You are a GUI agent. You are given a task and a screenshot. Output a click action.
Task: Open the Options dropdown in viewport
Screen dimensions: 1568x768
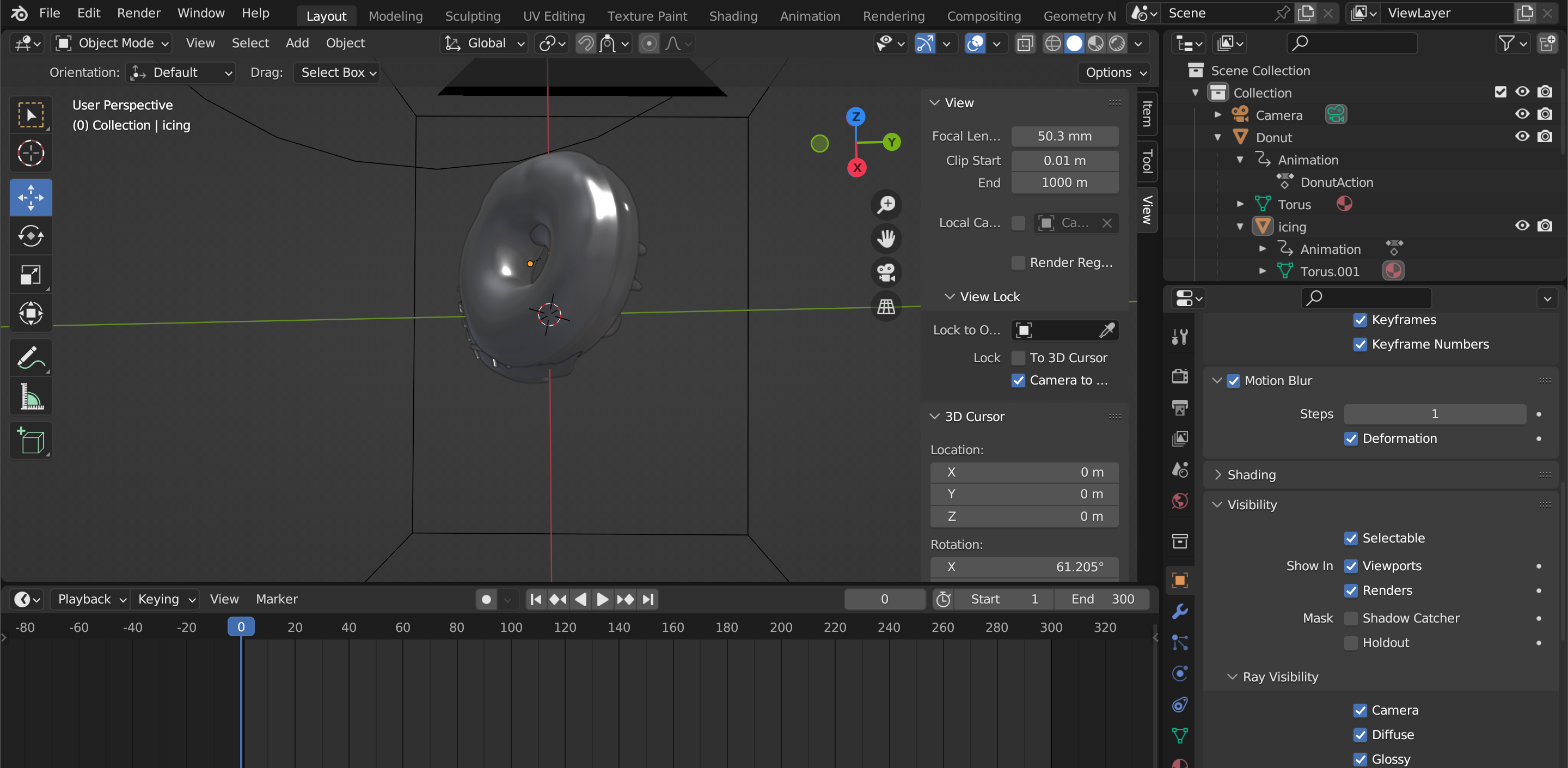click(x=1114, y=72)
